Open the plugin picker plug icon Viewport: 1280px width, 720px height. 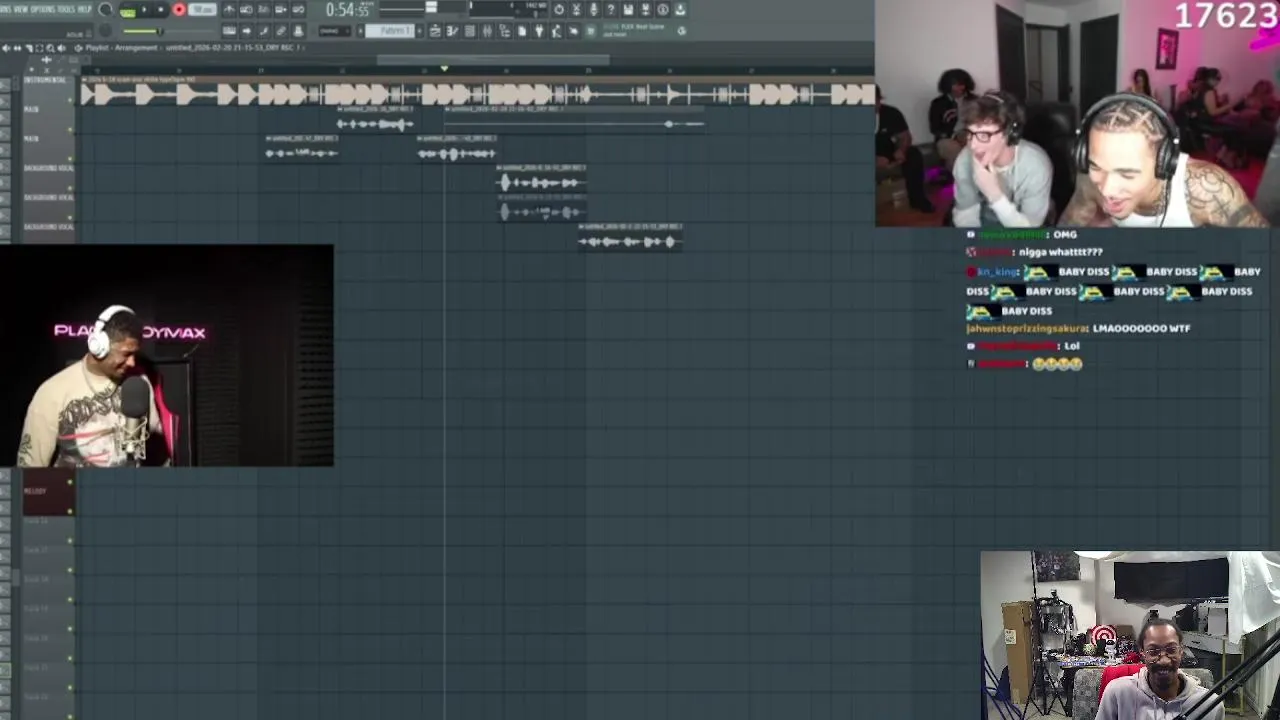point(539,31)
